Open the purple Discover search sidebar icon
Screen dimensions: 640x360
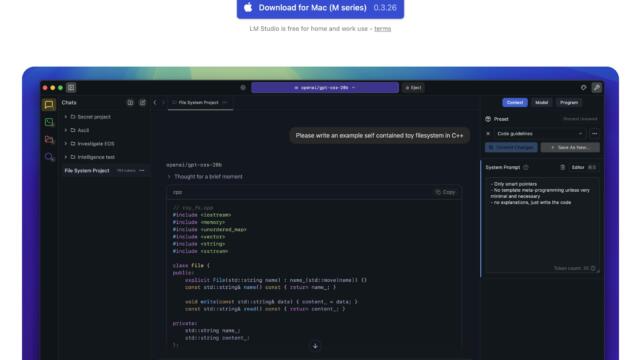point(49,157)
